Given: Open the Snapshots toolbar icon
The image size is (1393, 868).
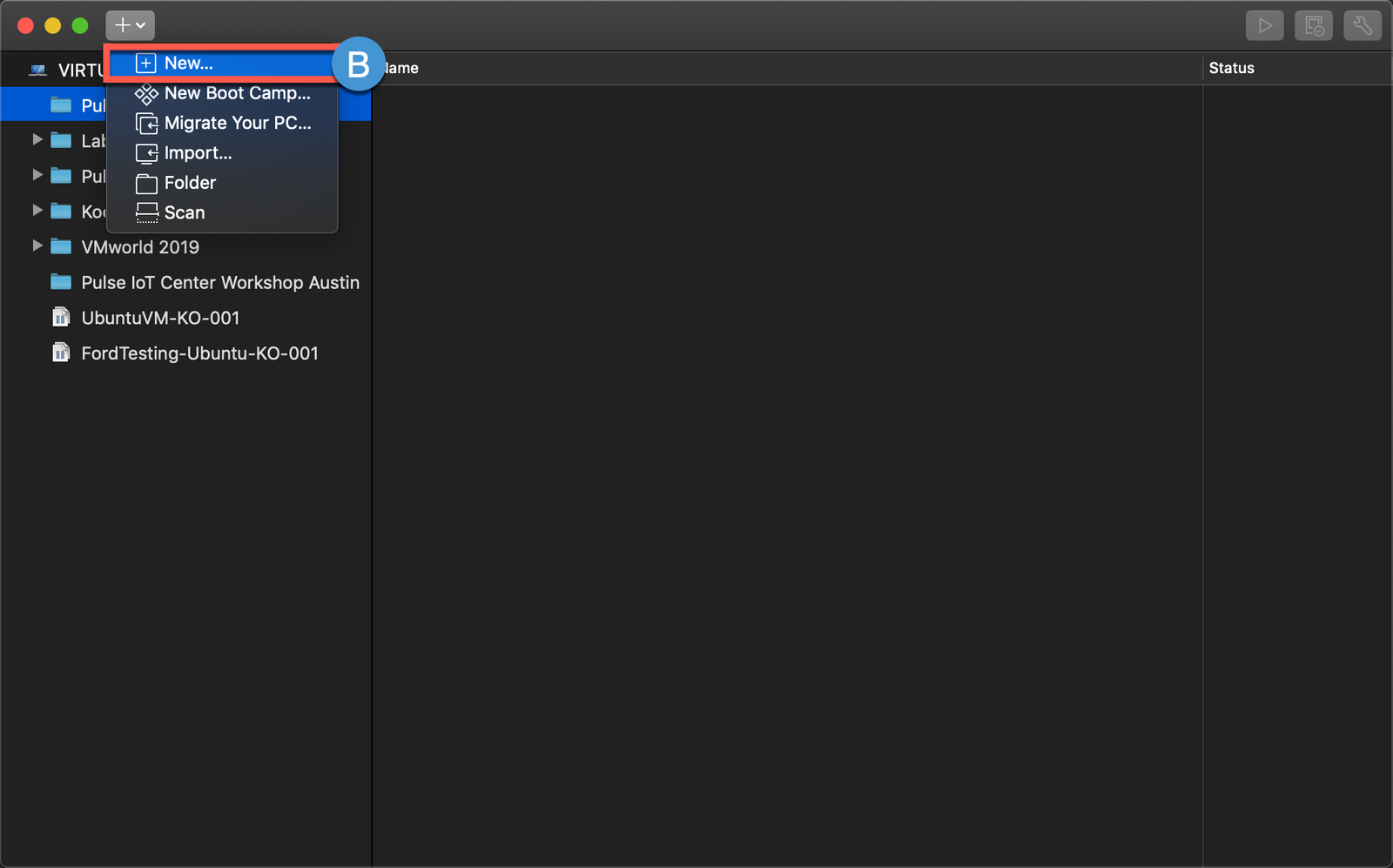Looking at the screenshot, I should [x=1313, y=26].
